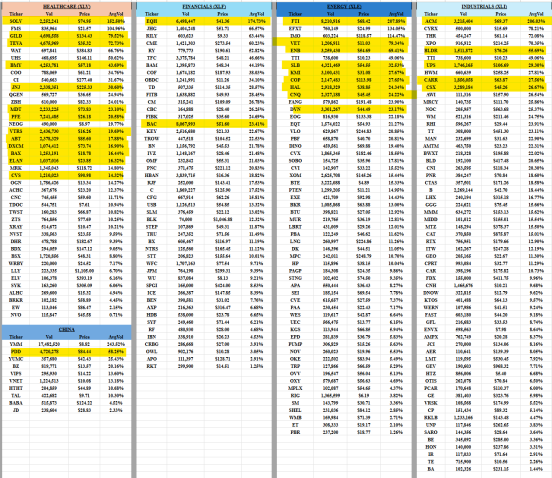Select the highlighted FTI ticker cell

point(295,21)
